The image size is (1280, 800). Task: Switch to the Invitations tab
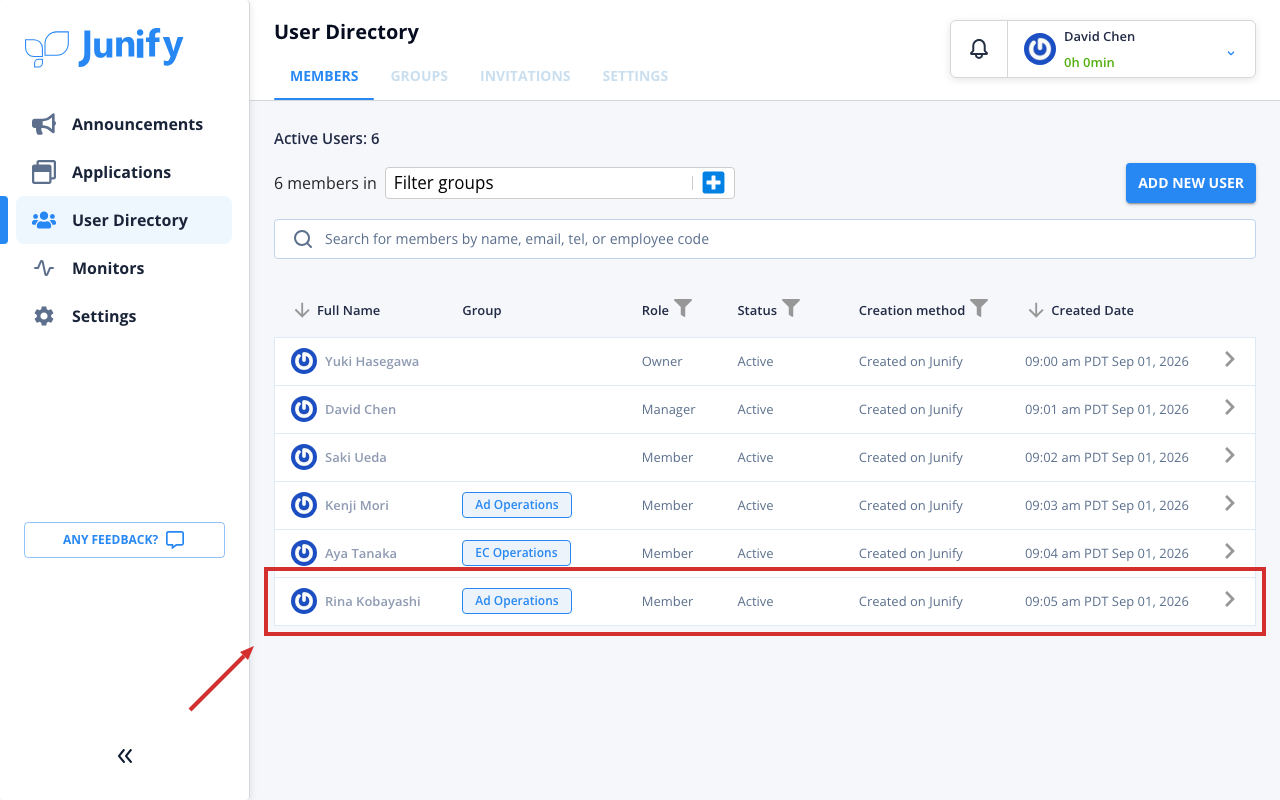tap(525, 76)
